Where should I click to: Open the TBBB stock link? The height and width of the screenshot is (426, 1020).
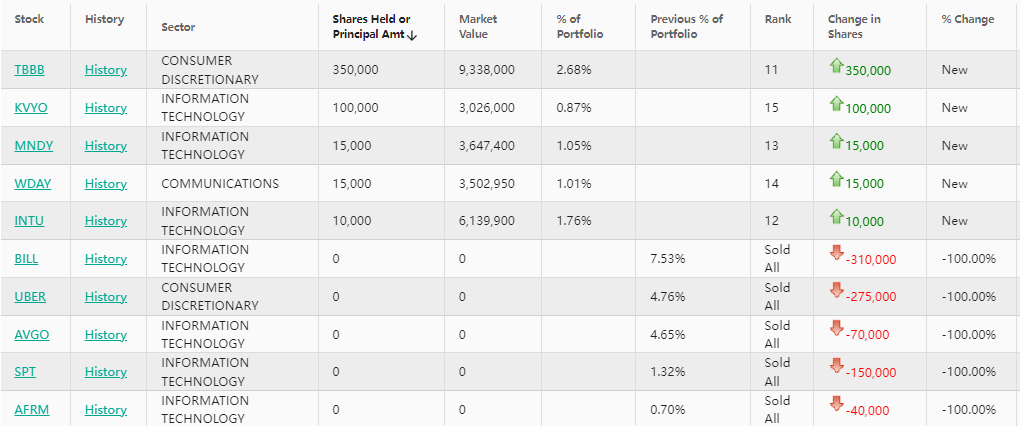29,70
